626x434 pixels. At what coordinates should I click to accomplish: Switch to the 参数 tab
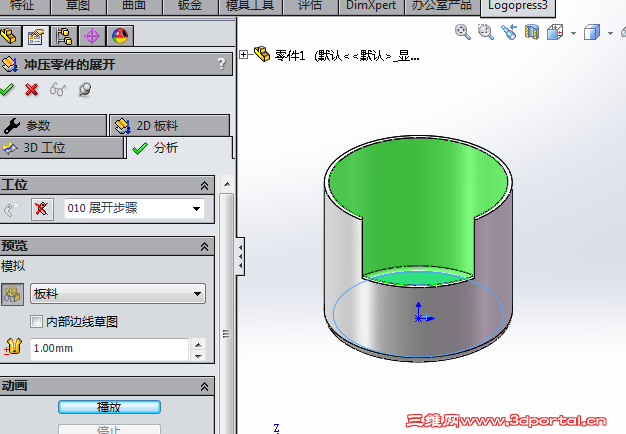click(x=53, y=126)
